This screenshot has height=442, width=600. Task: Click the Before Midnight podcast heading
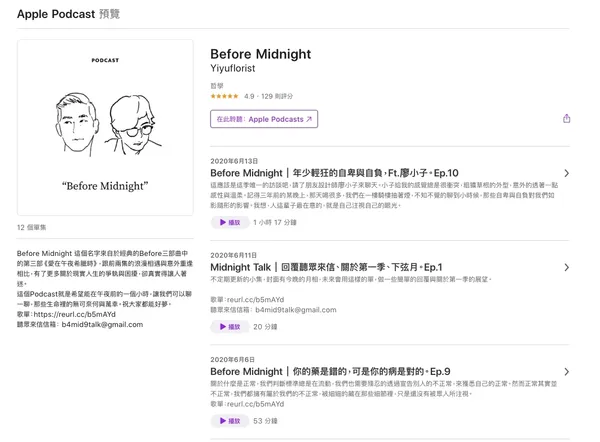tap(261, 54)
